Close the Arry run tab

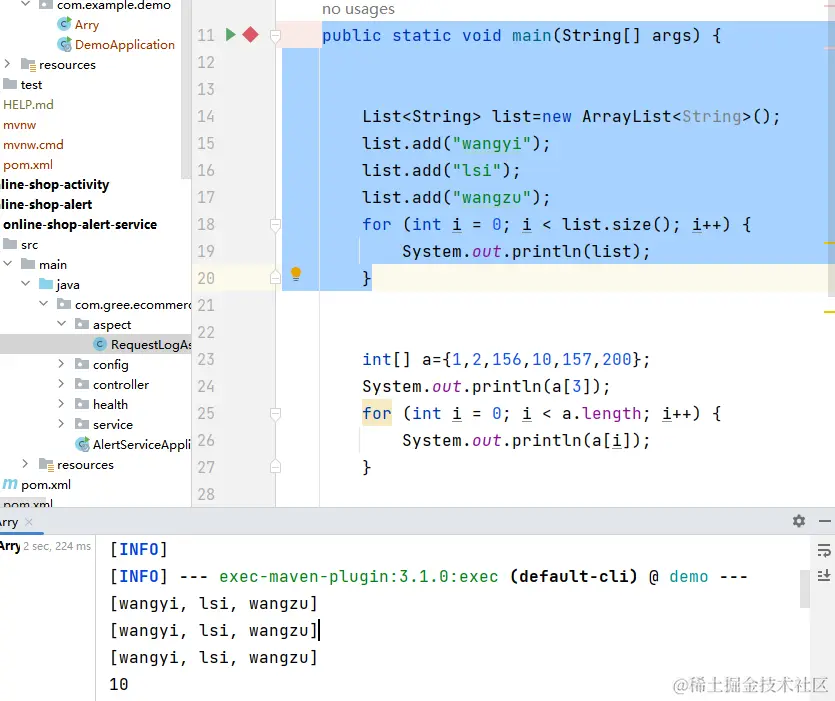[x=29, y=522]
